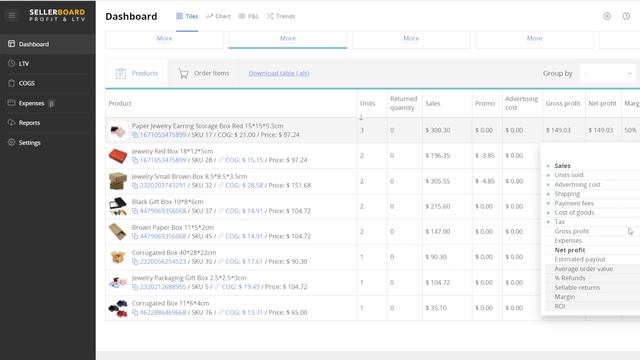Click Jewelry Small Brown Box thumbnail

118,181
